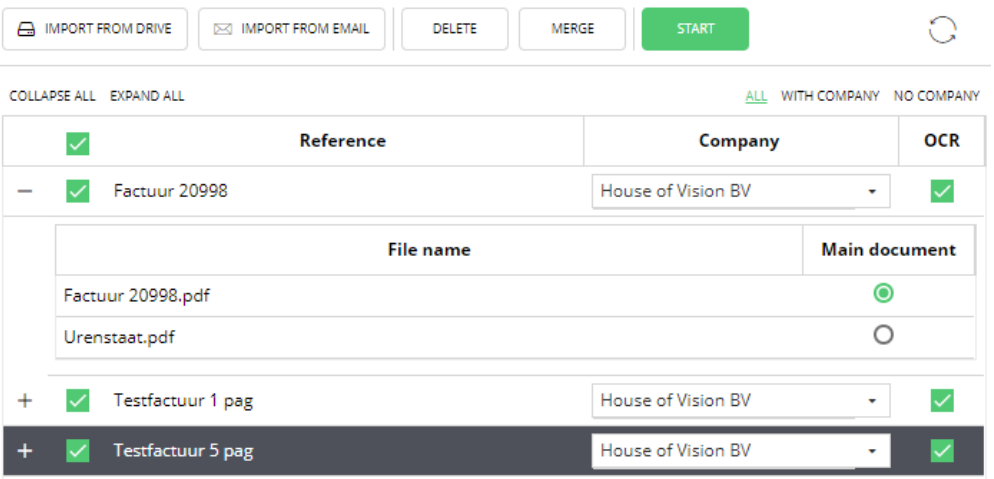Toggle OCR checkbox for Factuur 20998

click(x=941, y=191)
